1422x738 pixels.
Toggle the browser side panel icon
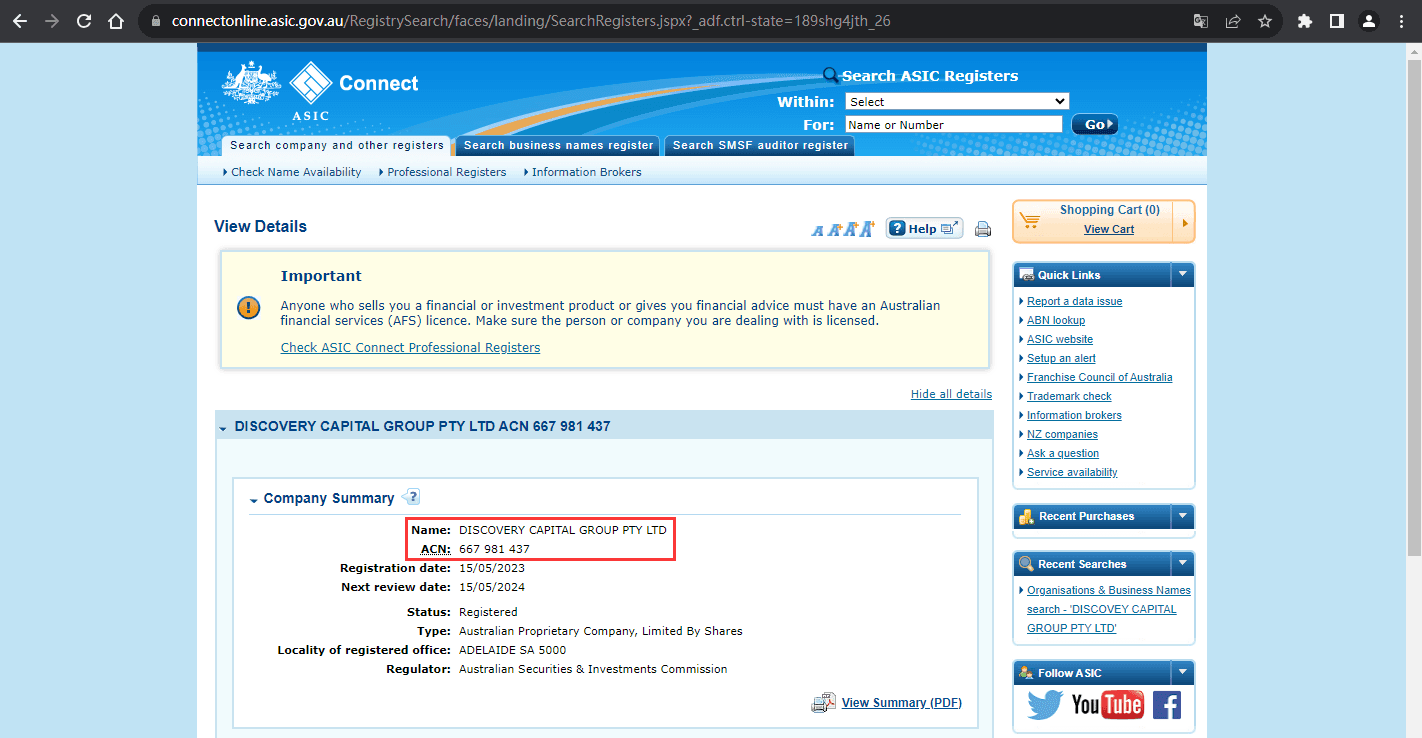coord(1337,21)
